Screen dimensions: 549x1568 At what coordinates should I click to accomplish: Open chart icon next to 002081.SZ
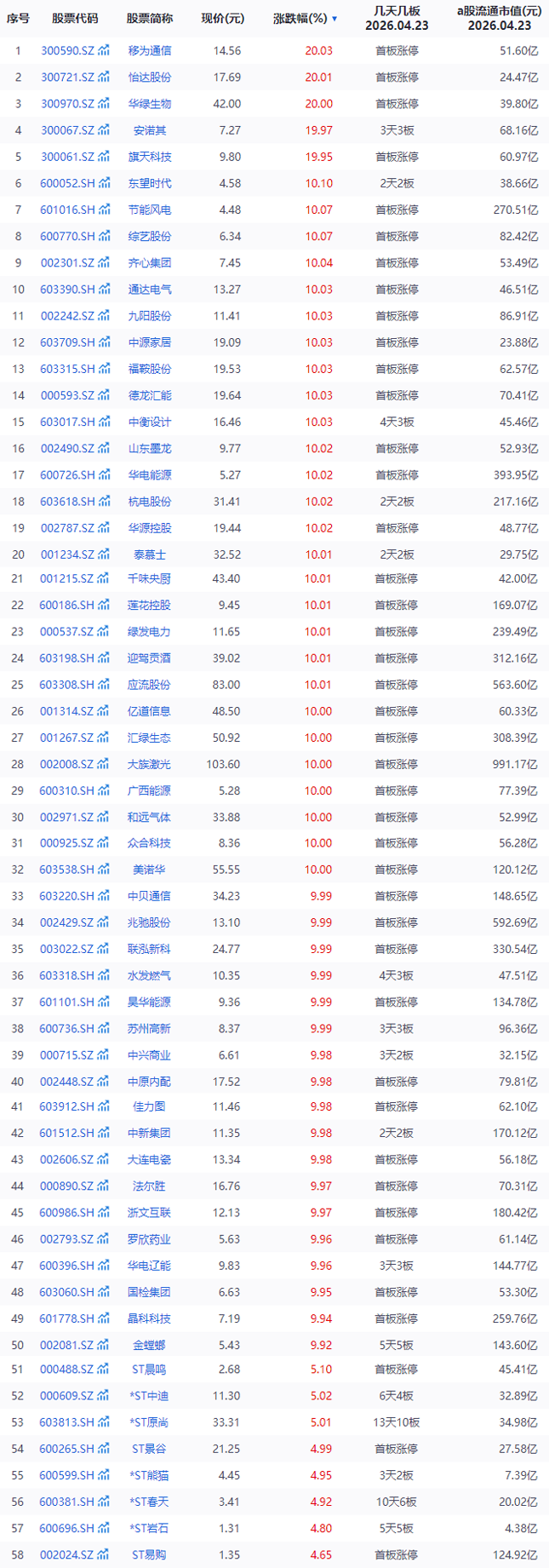(x=104, y=1346)
